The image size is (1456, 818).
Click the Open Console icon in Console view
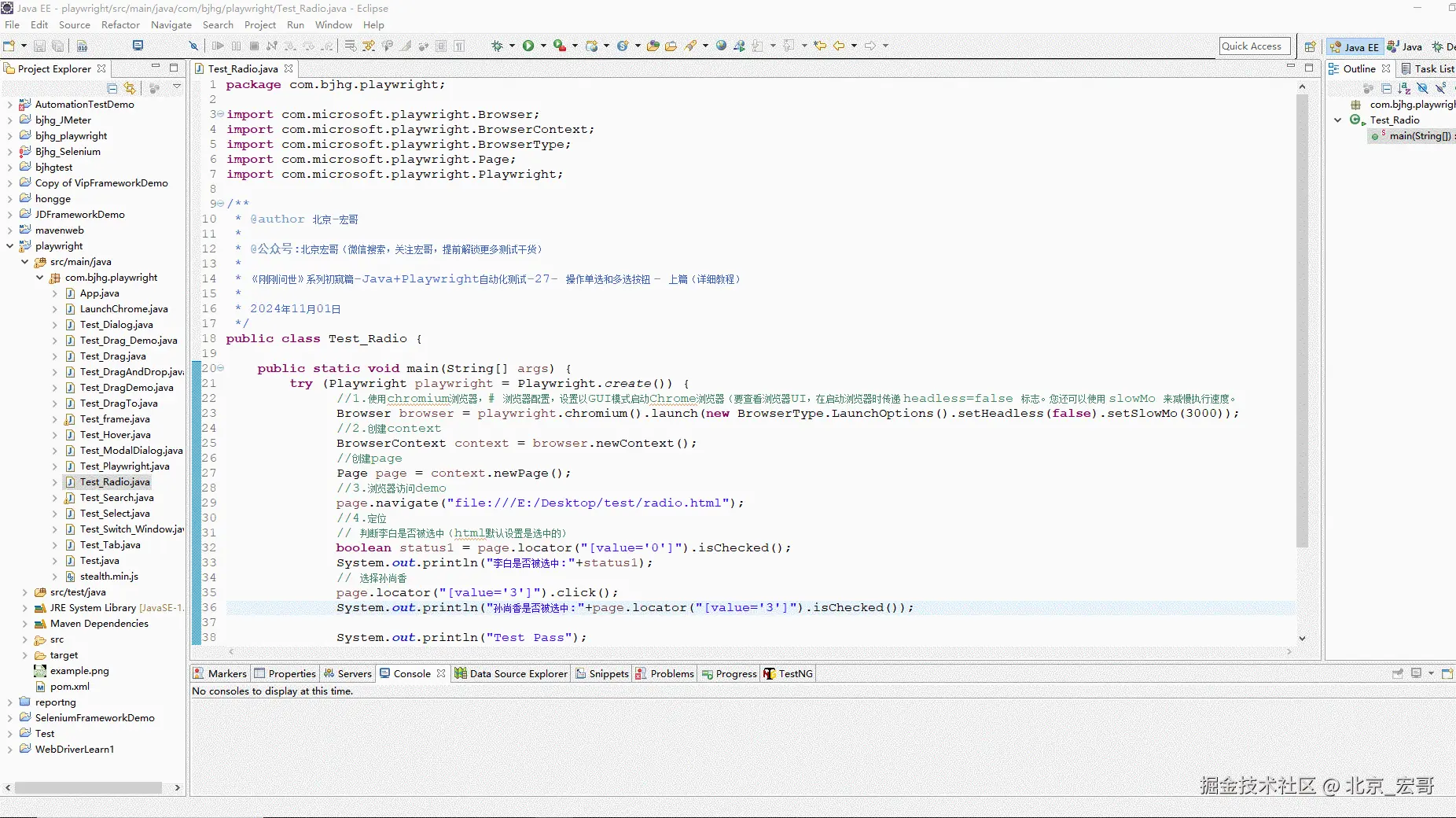tap(1447, 673)
